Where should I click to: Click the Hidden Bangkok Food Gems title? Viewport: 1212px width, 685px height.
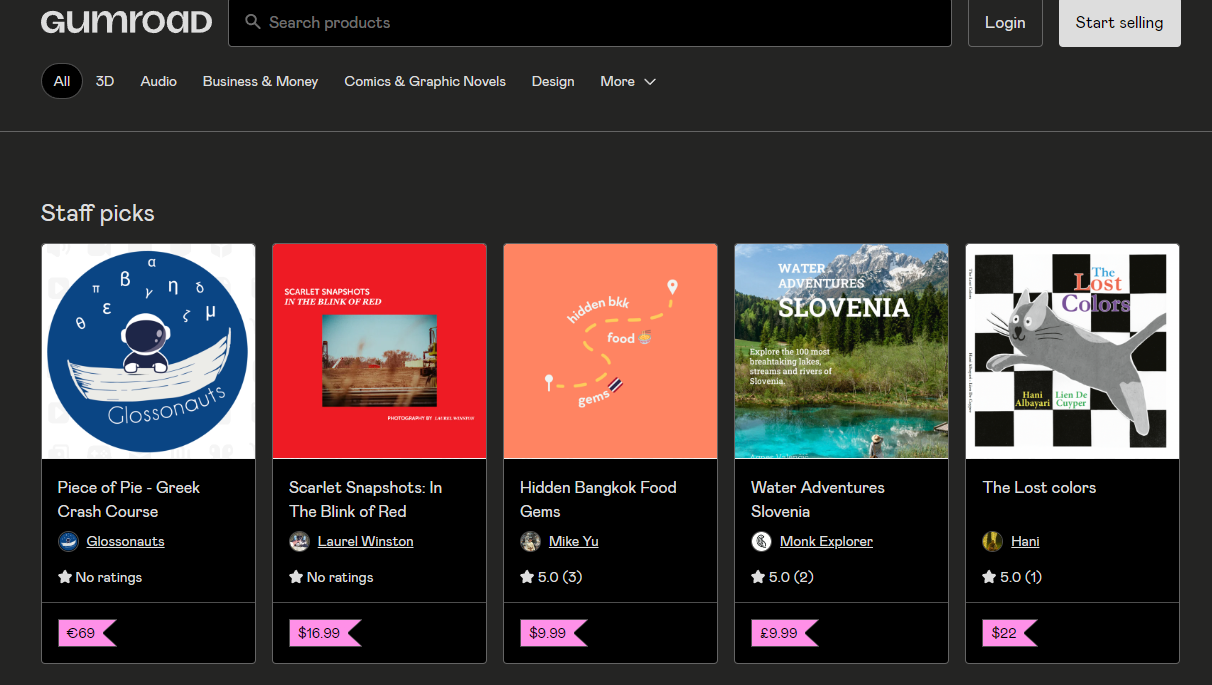(x=598, y=499)
